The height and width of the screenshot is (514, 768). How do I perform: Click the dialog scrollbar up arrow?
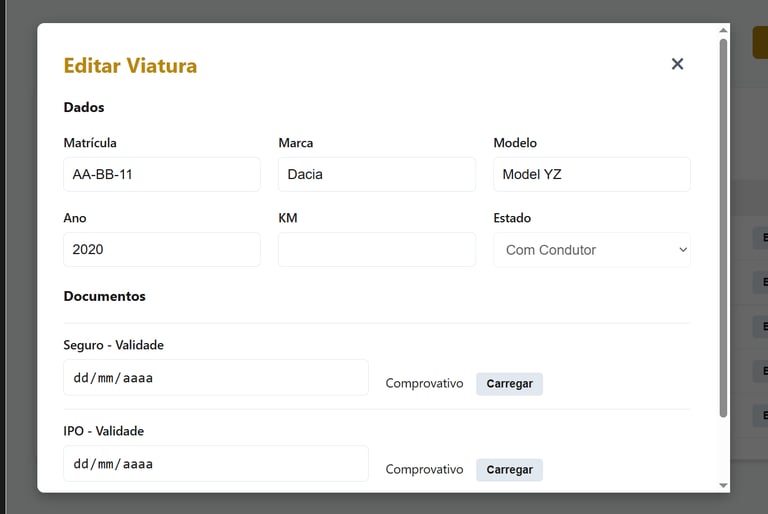point(723,30)
